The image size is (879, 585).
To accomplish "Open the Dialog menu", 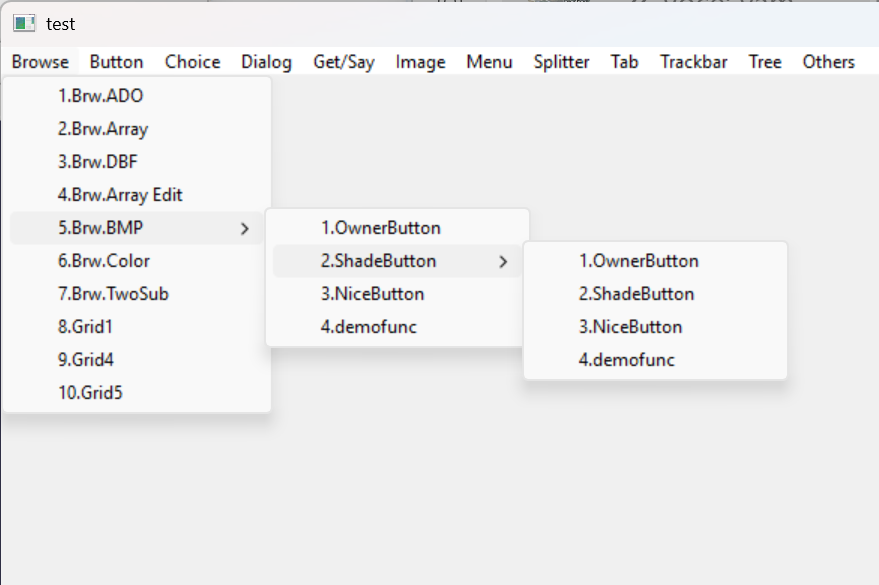I will pyautogui.click(x=266, y=62).
